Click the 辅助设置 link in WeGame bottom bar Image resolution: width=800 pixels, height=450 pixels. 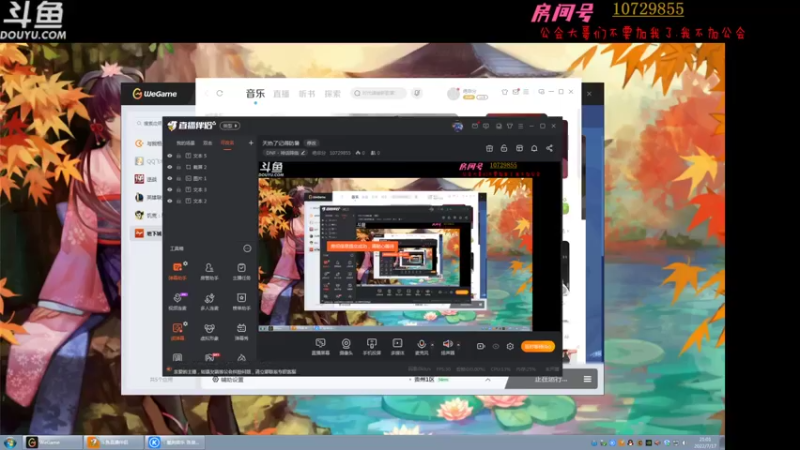pos(228,380)
